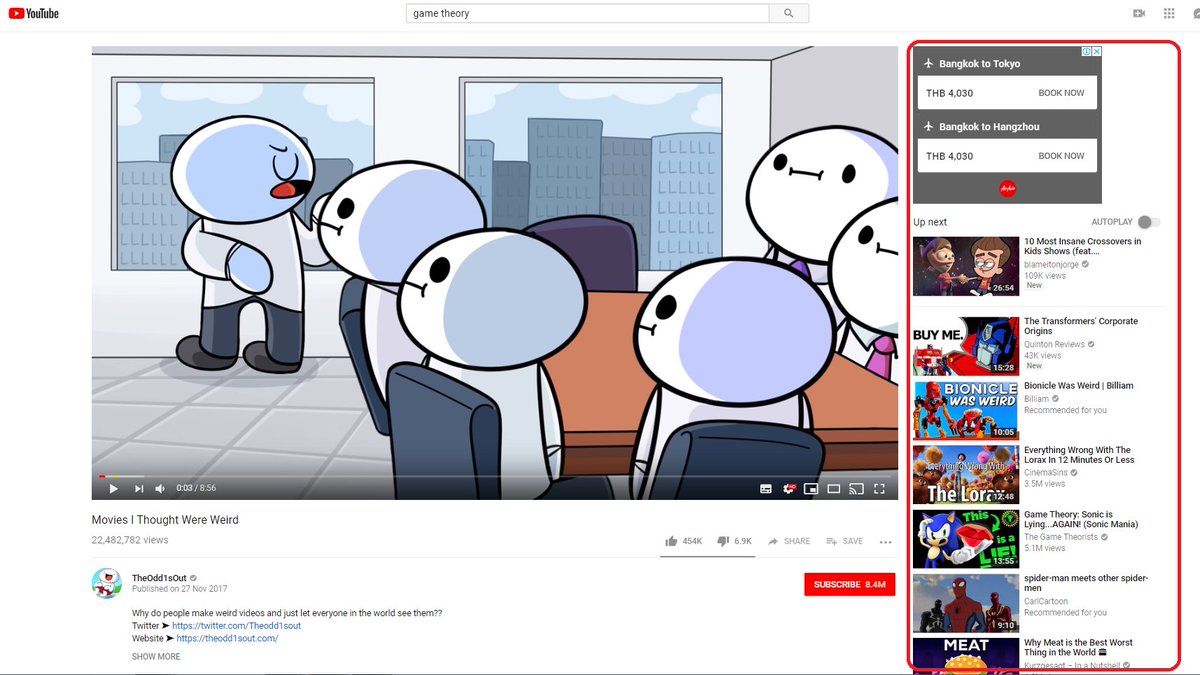Open the theodd1sout.com website link
This screenshot has width=1200, height=675.
click(227, 638)
